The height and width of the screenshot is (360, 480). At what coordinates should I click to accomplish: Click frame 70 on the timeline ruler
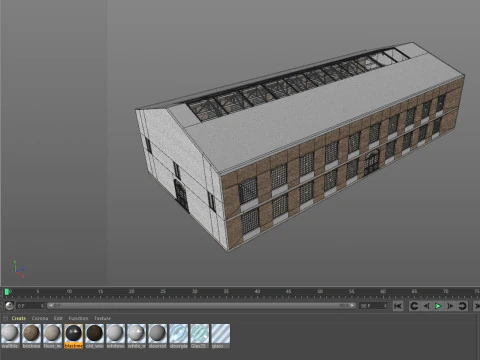pos(446,292)
